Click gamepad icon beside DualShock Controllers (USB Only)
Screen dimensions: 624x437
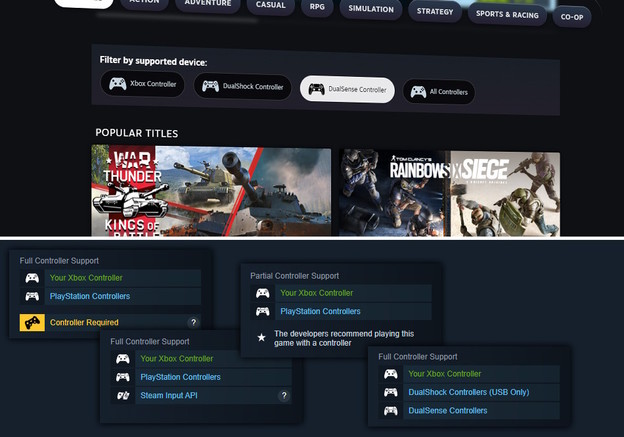coord(391,392)
